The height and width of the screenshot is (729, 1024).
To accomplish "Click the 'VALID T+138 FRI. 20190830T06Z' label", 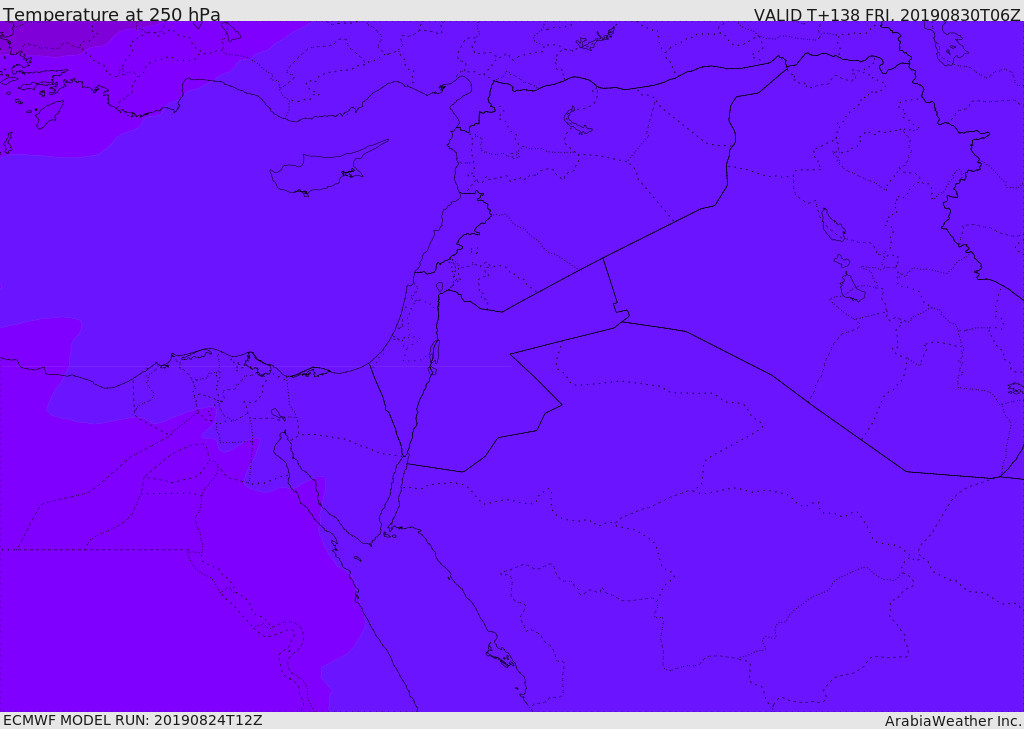I will [x=887, y=14].
